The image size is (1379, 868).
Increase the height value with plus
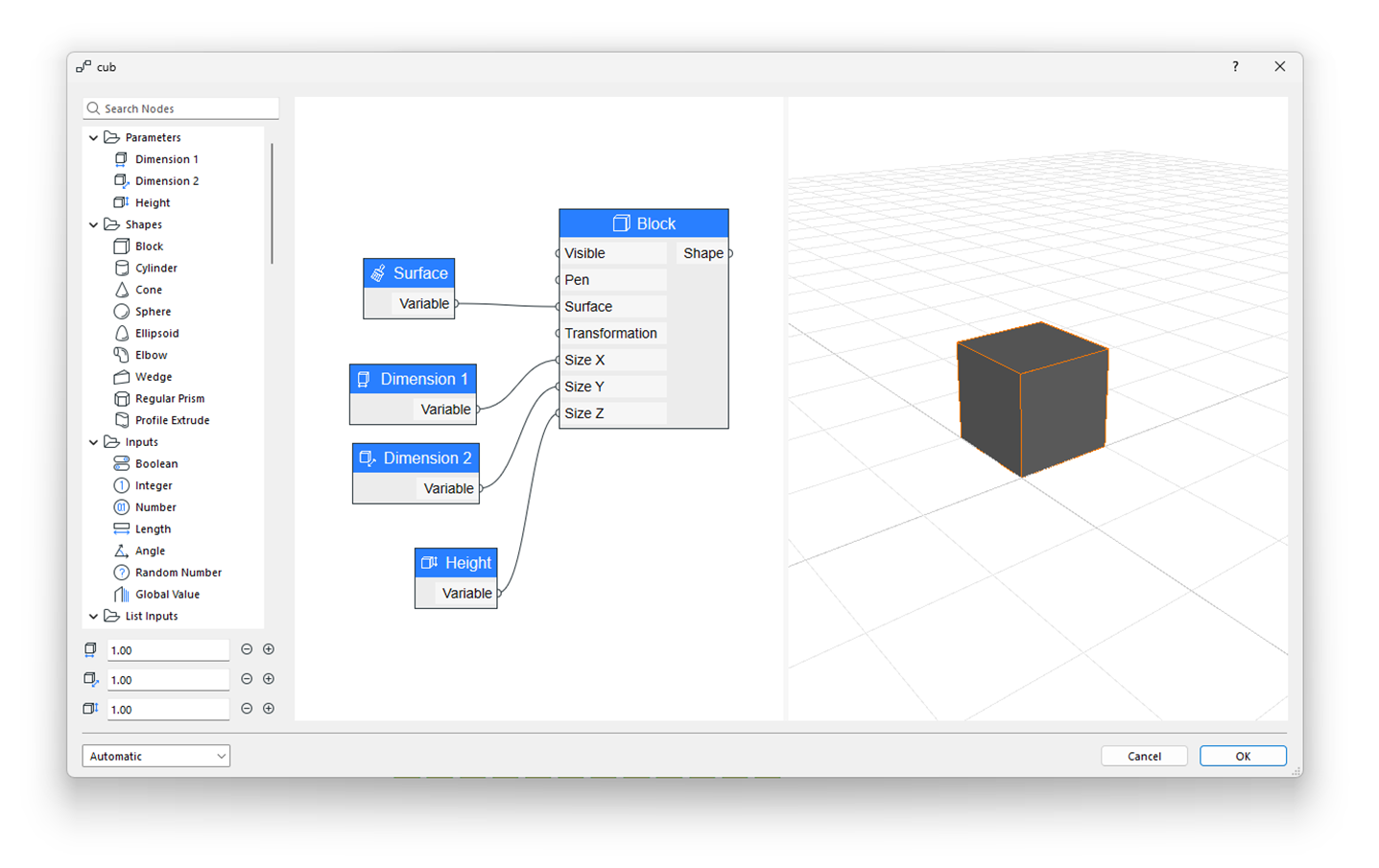coord(269,709)
